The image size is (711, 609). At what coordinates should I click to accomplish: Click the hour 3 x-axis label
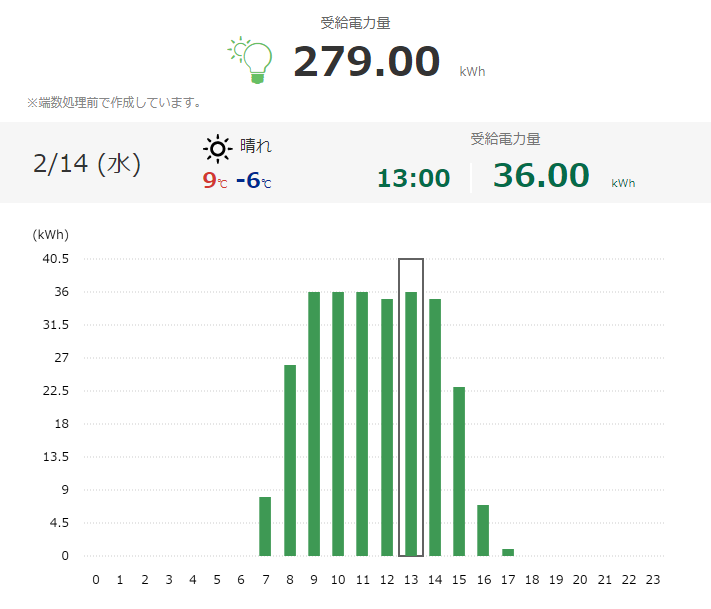pyautogui.click(x=169, y=580)
